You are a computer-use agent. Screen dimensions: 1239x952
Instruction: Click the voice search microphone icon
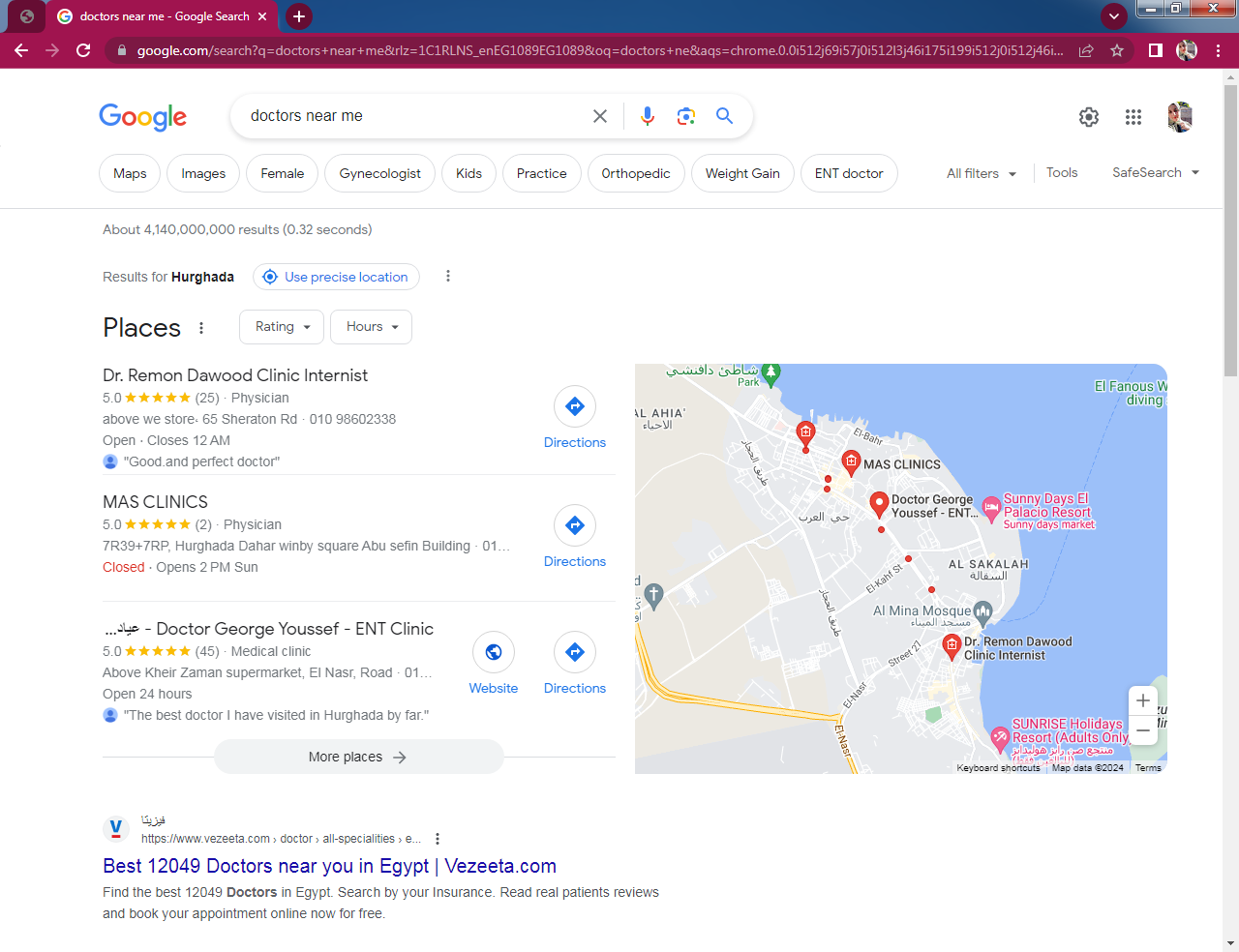click(x=648, y=116)
